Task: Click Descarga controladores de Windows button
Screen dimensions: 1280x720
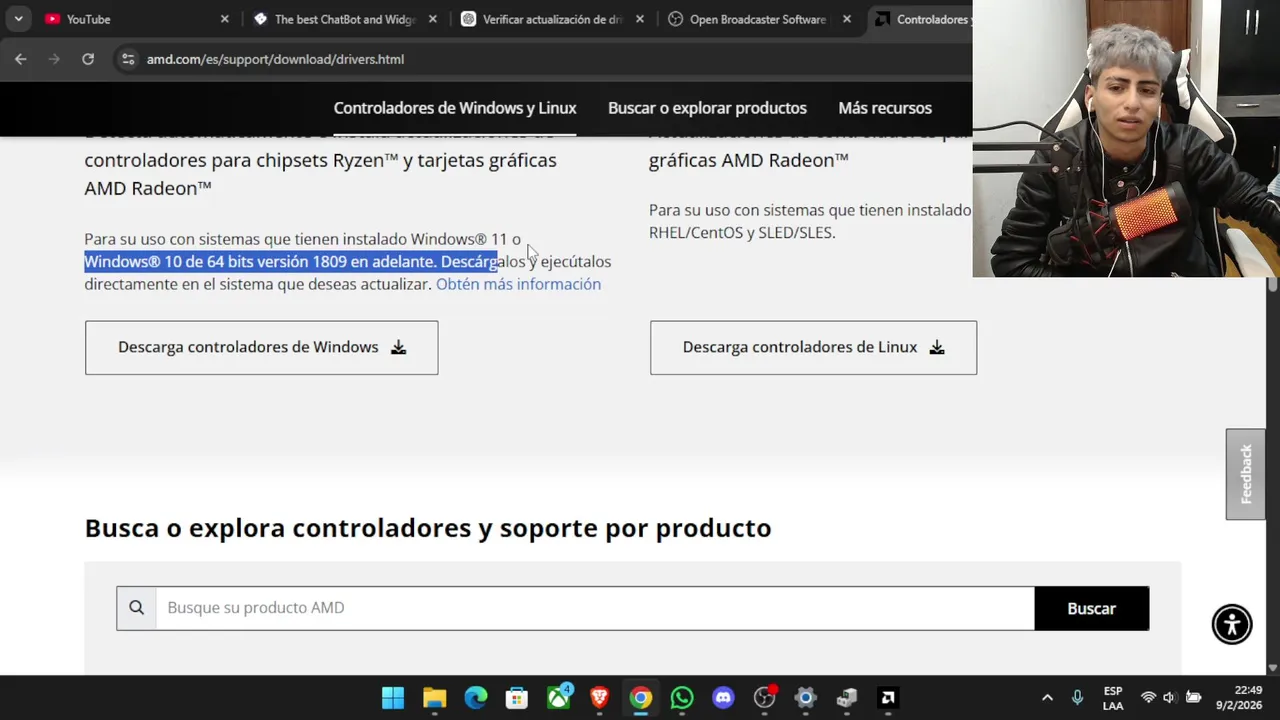Action: pos(261,347)
